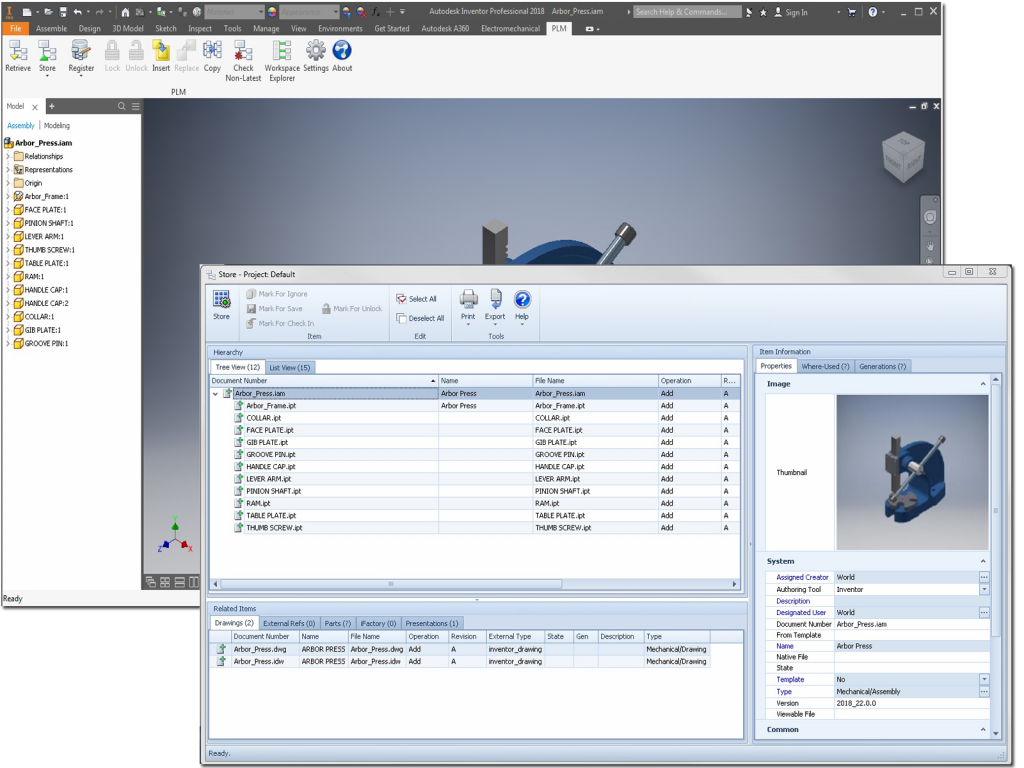The image size is (1024, 768).
Task: Click the About icon in PLM ribbon
Action: click(x=342, y=51)
